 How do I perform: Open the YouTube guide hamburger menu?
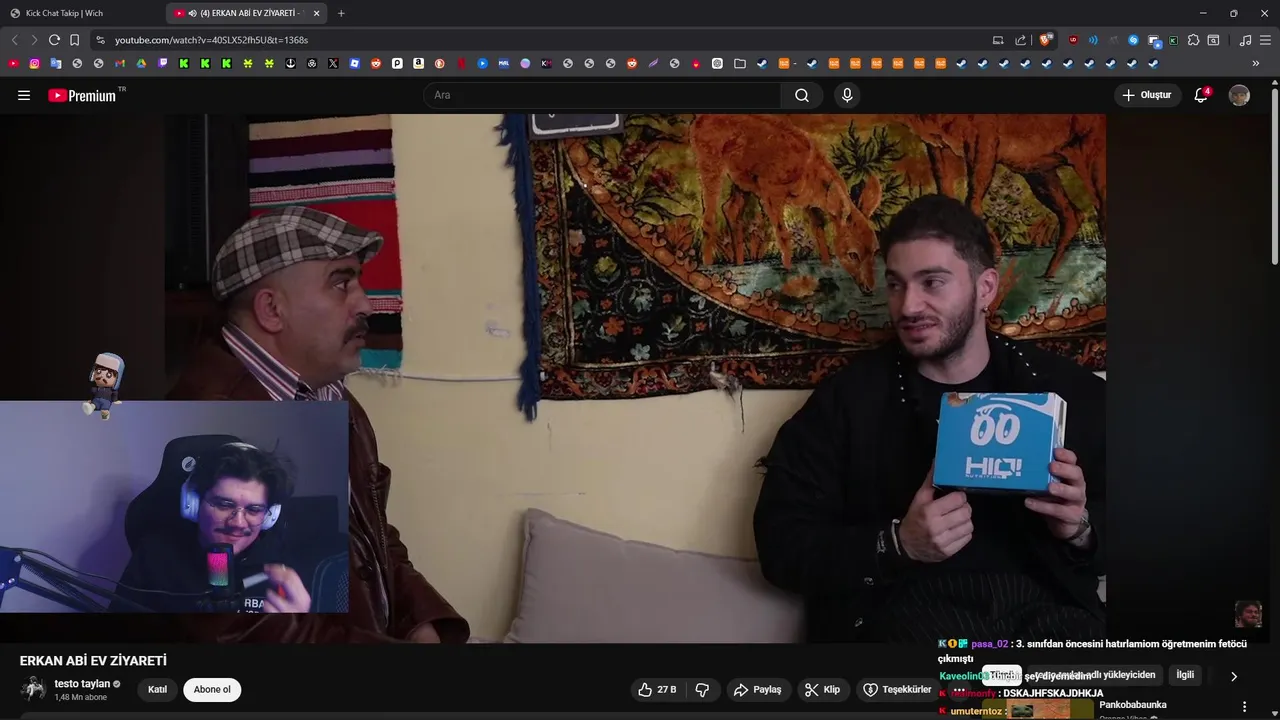pyautogui.click(x=24, y=95)
